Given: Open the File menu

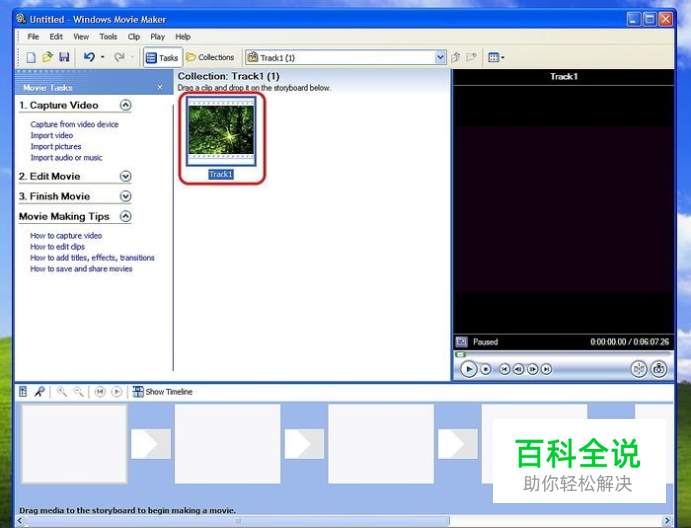Looking at the screenshot, I should (x=33, y=37).
